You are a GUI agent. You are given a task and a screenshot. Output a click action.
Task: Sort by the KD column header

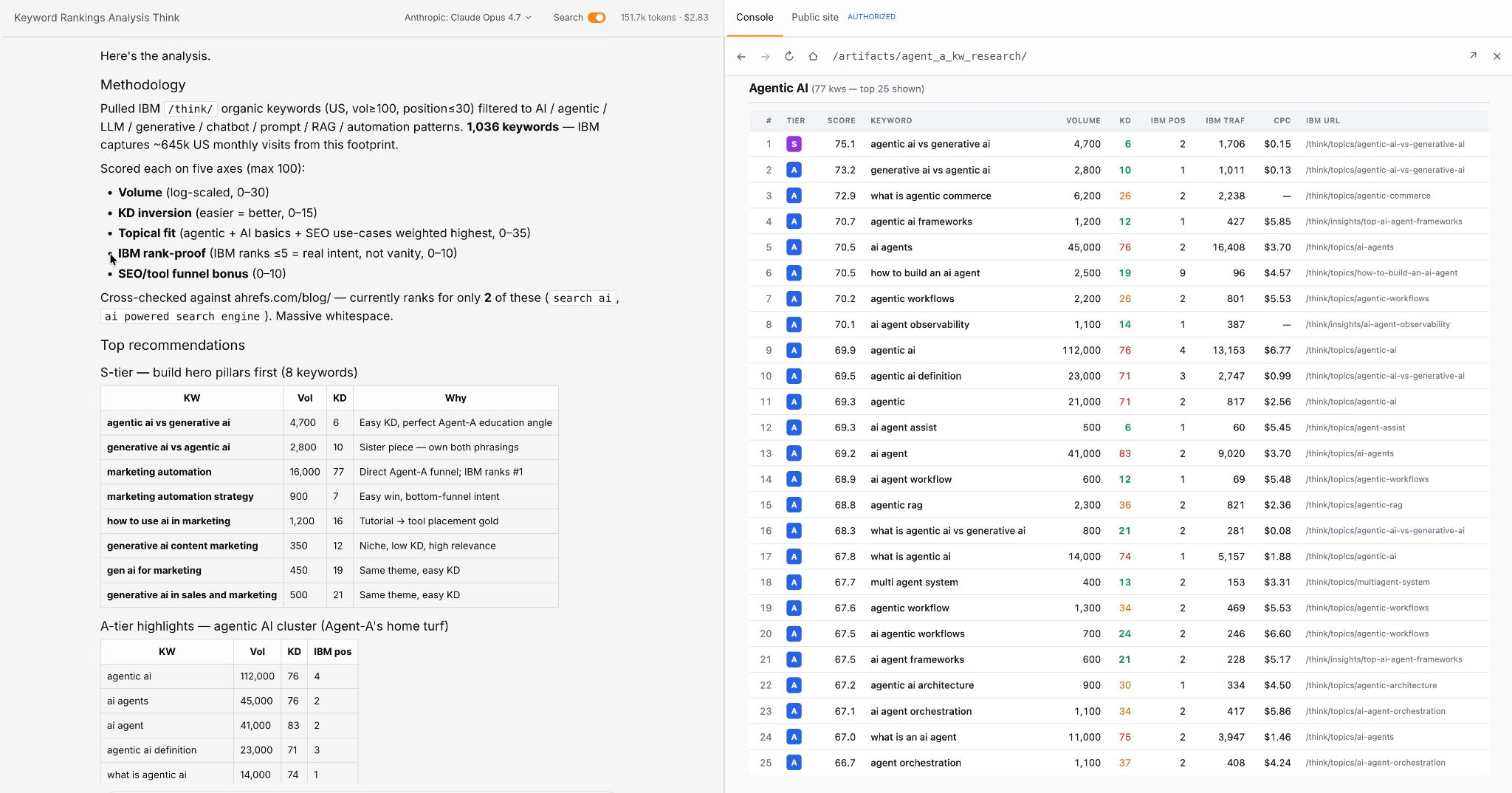tap(1124, 120)
